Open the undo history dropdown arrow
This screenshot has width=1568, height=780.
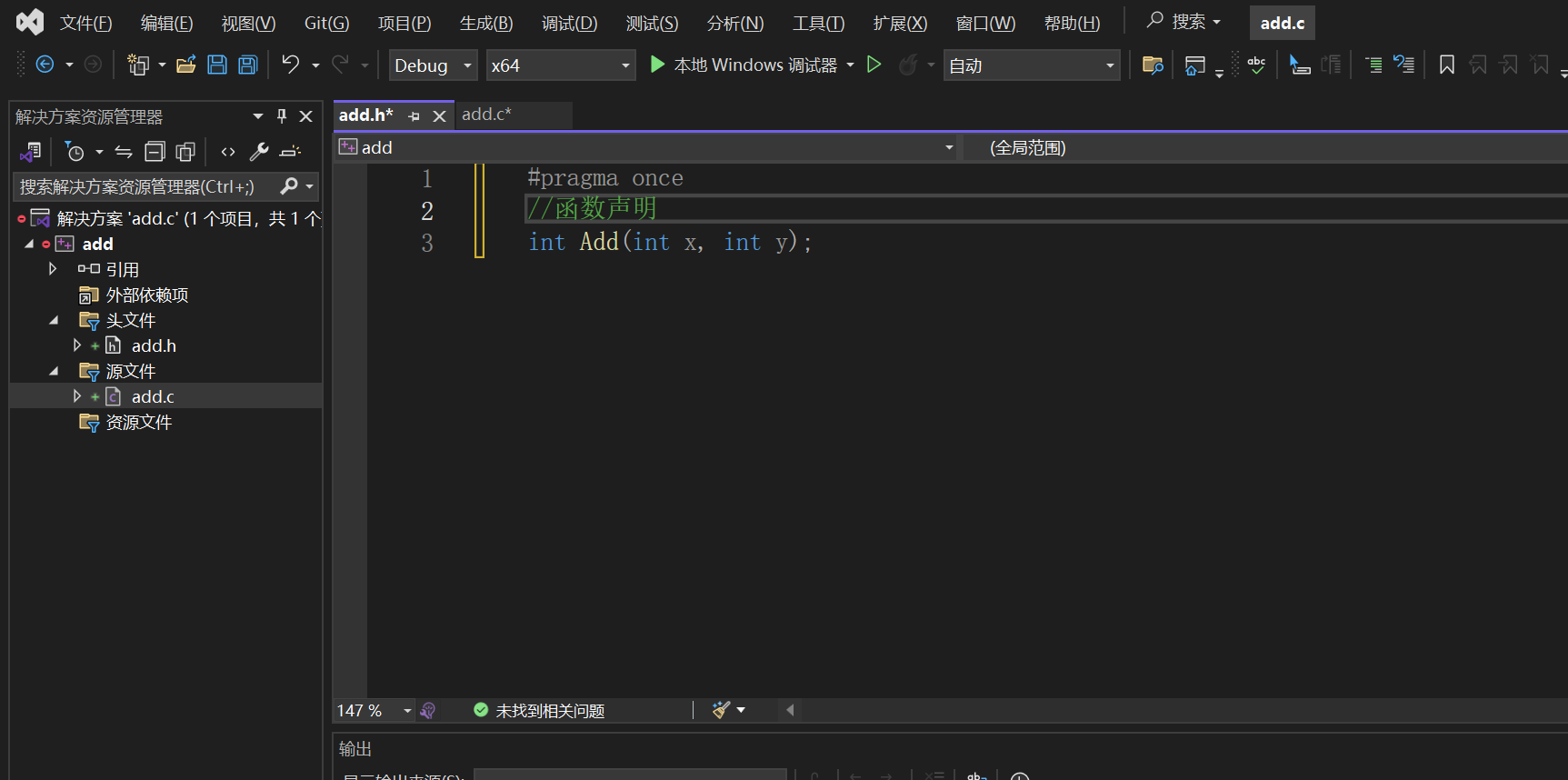pos(315,65)
